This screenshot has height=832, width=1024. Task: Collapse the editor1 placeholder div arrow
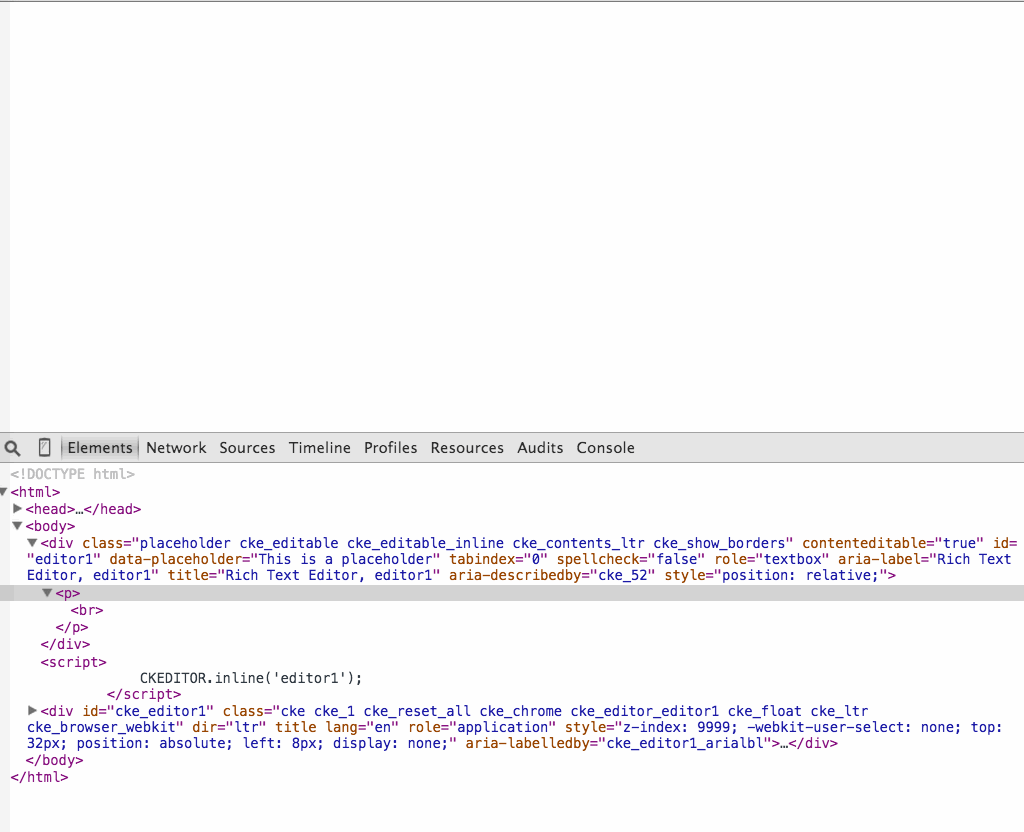point(32,543)
